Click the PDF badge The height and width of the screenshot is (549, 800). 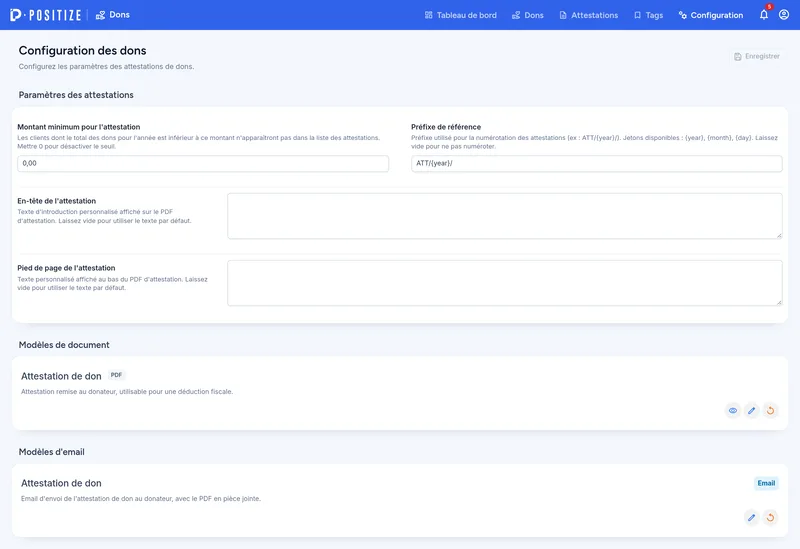click(x=116, y=375)
